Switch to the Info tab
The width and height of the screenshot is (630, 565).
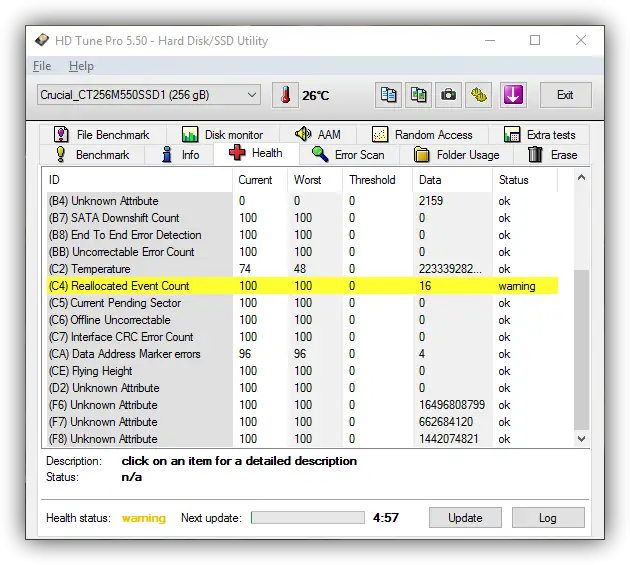click(x=179, y=155)
